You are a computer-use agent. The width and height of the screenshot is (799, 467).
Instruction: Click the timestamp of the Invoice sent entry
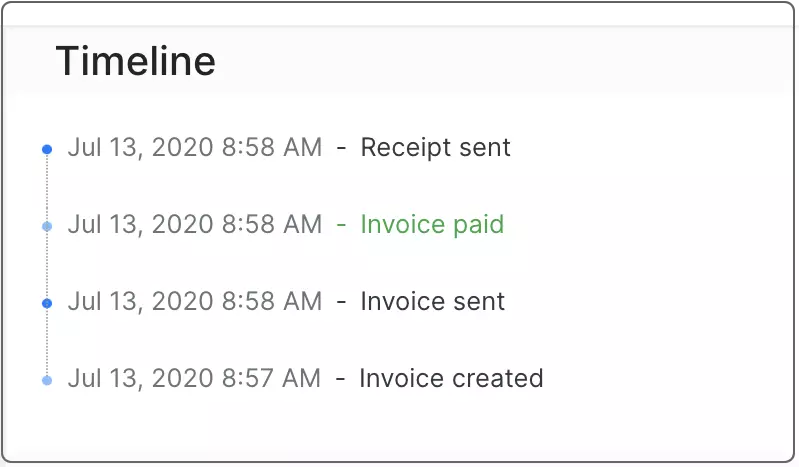(x=195, y=301)
